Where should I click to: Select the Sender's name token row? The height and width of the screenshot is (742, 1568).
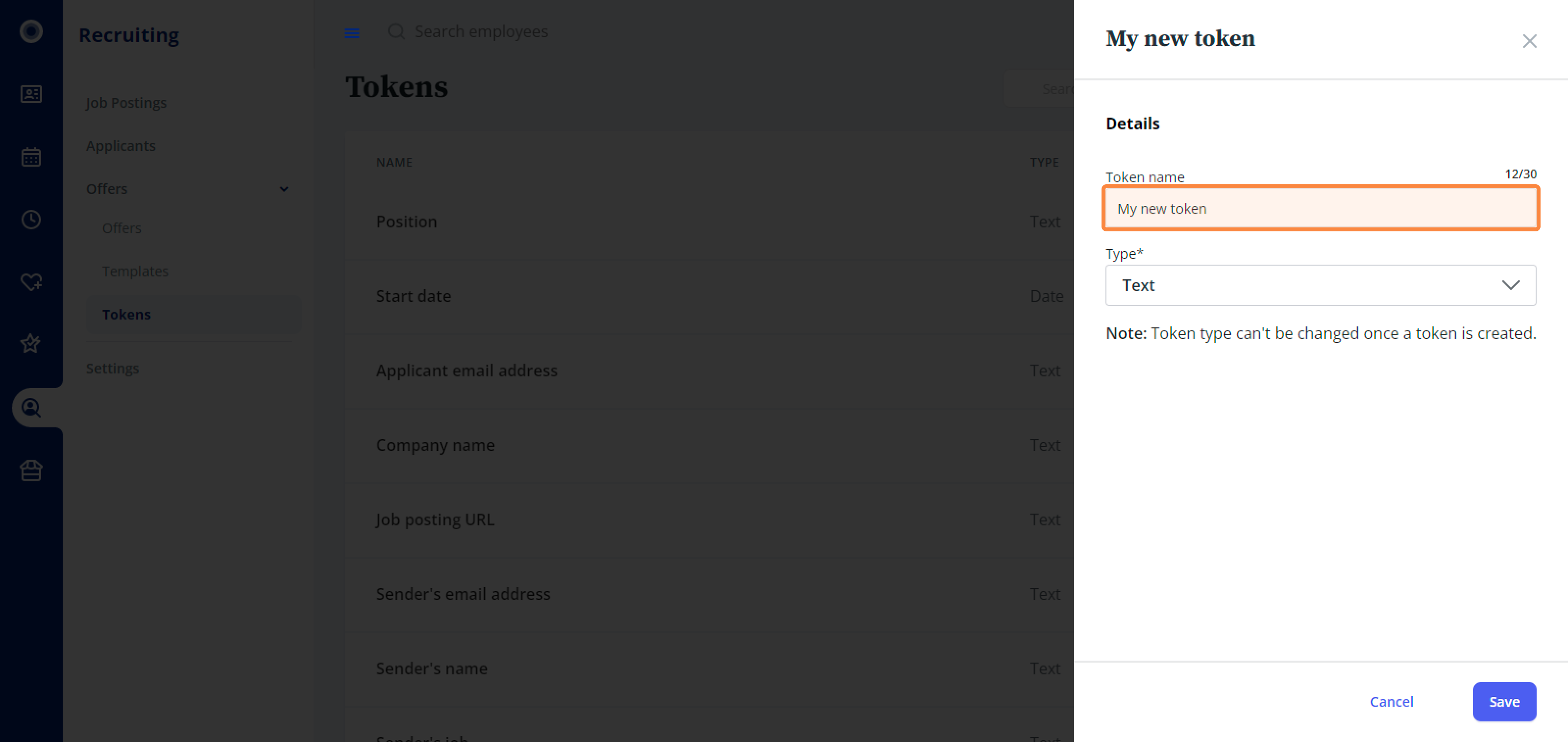tap(709, 668)
